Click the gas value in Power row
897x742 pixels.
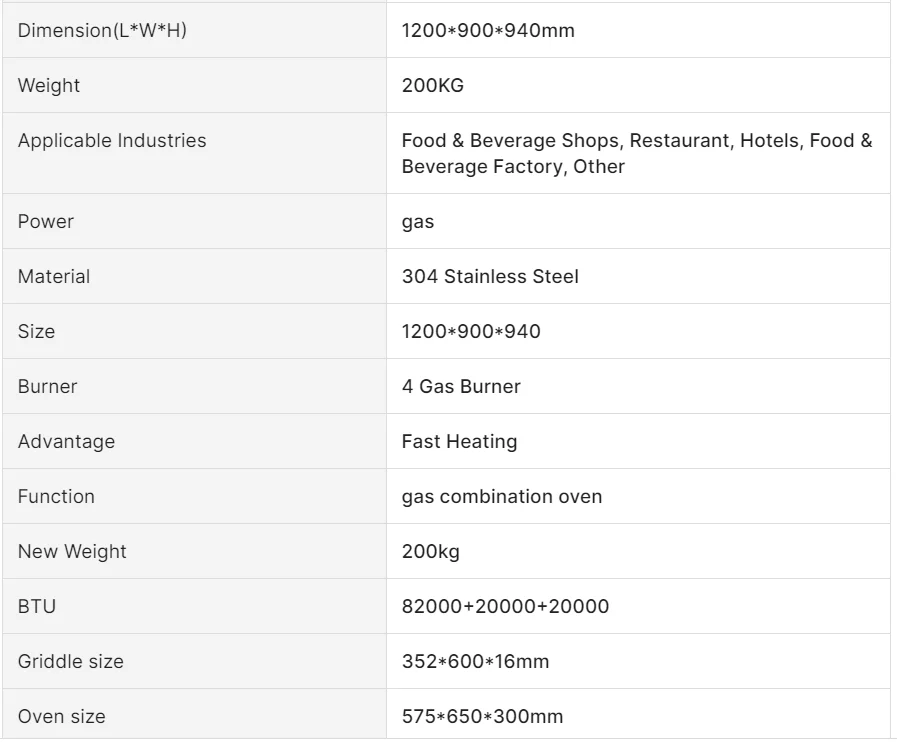tap(418, 221)
